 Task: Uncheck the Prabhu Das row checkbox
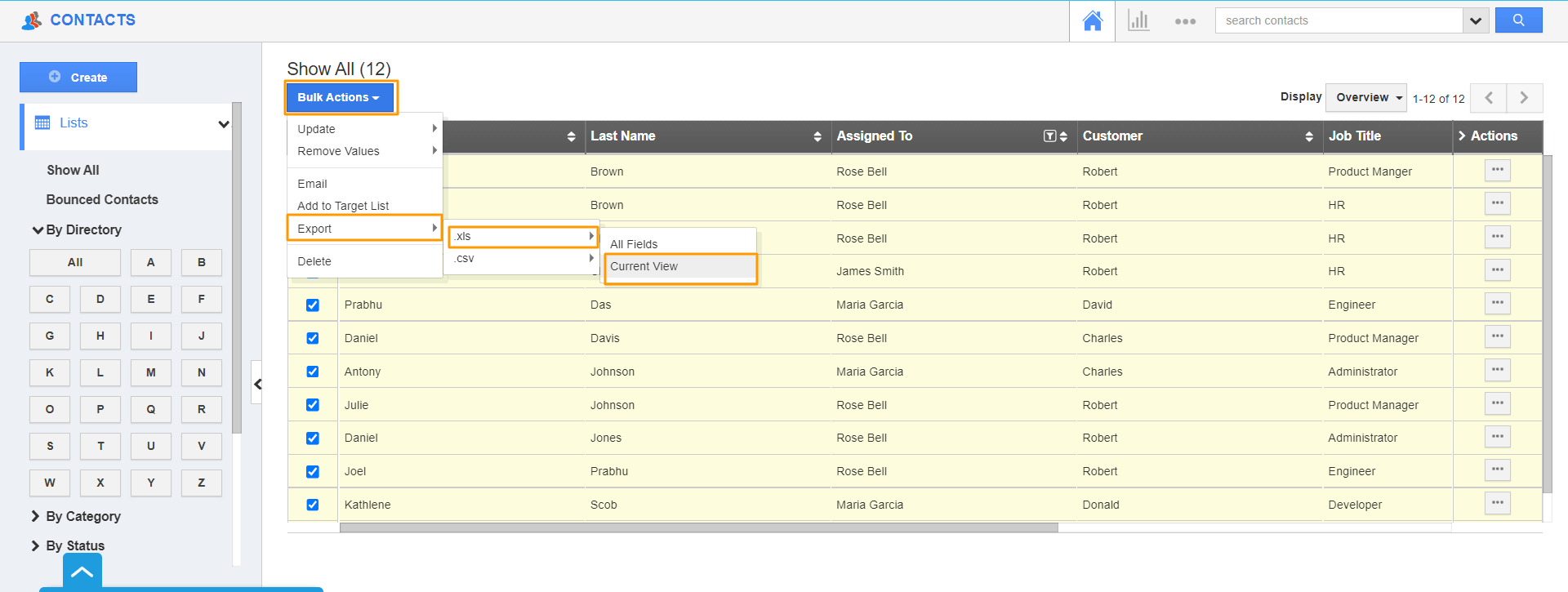coord(313,305)
